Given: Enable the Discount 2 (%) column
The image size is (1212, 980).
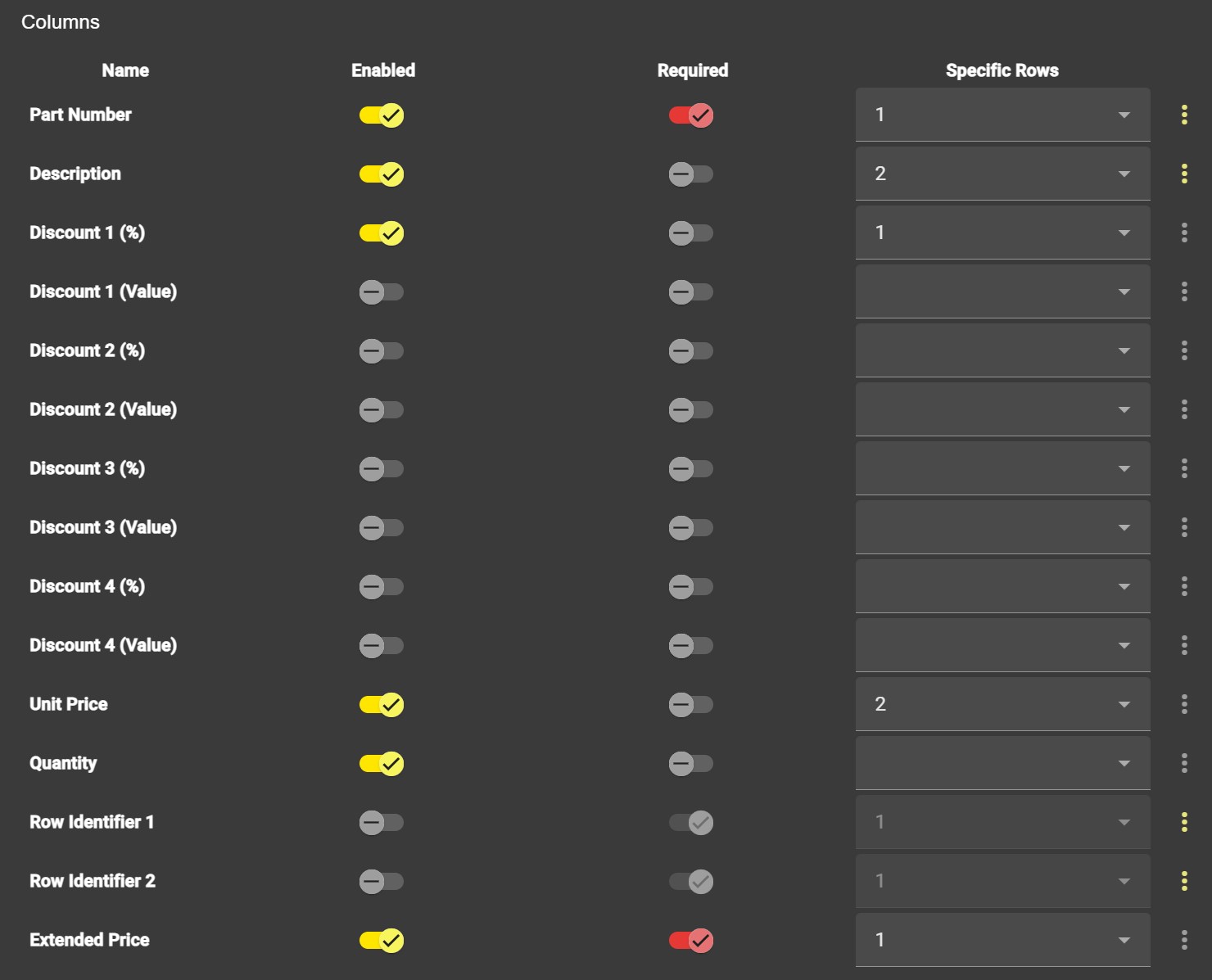Looking at the screenshot, I should [x=382, y=350].
